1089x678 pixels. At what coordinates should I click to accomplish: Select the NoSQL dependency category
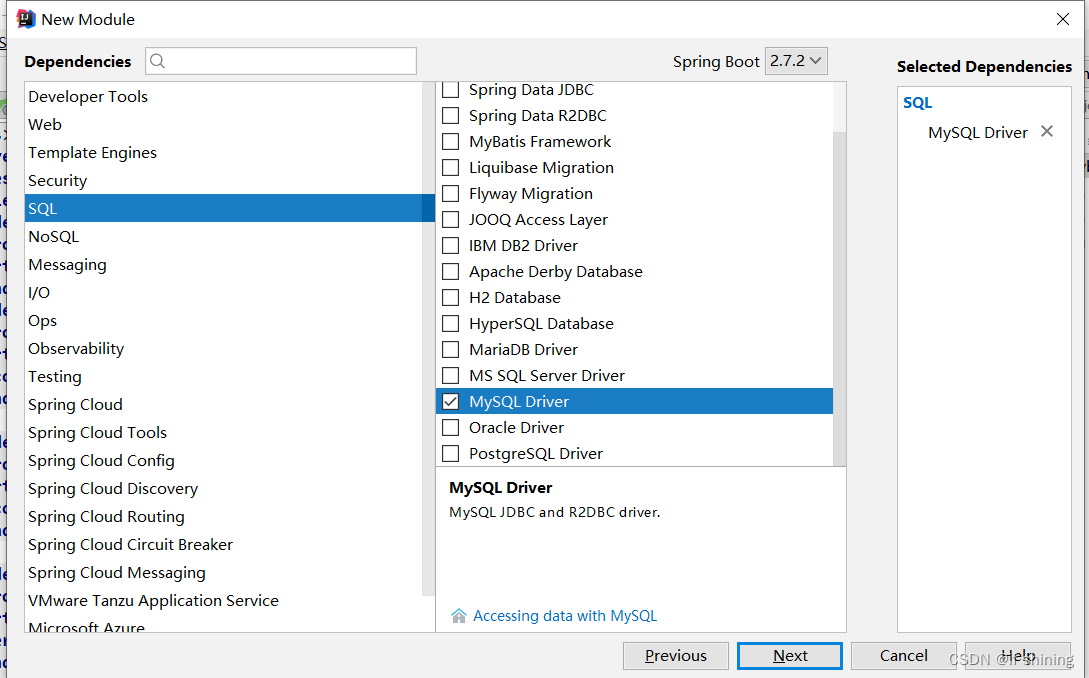pyautogui.click(x=53, y=236)
